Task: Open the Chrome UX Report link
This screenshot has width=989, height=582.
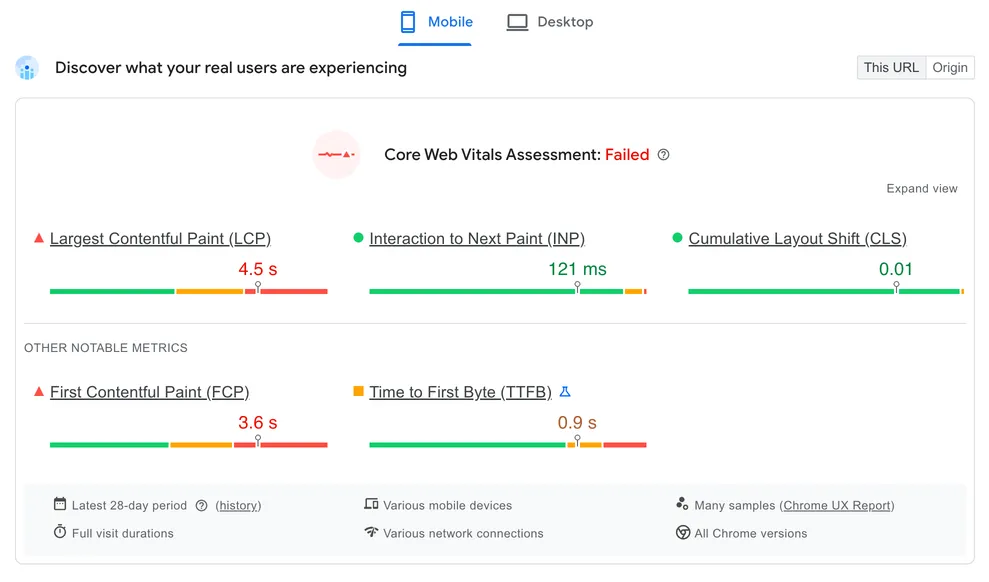Action: click(x=837, y=505)
